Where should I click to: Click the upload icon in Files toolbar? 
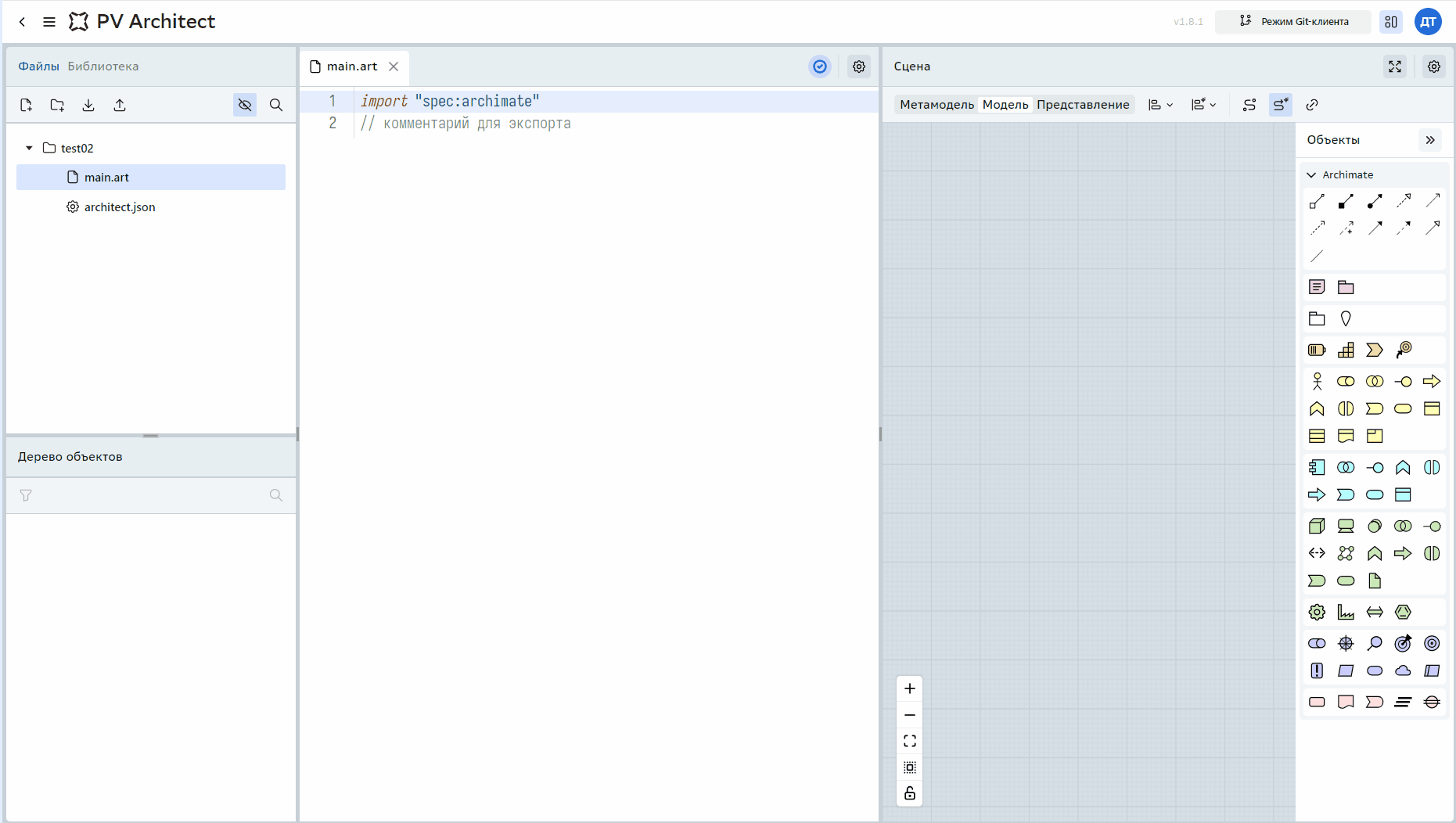pos(120,105)
